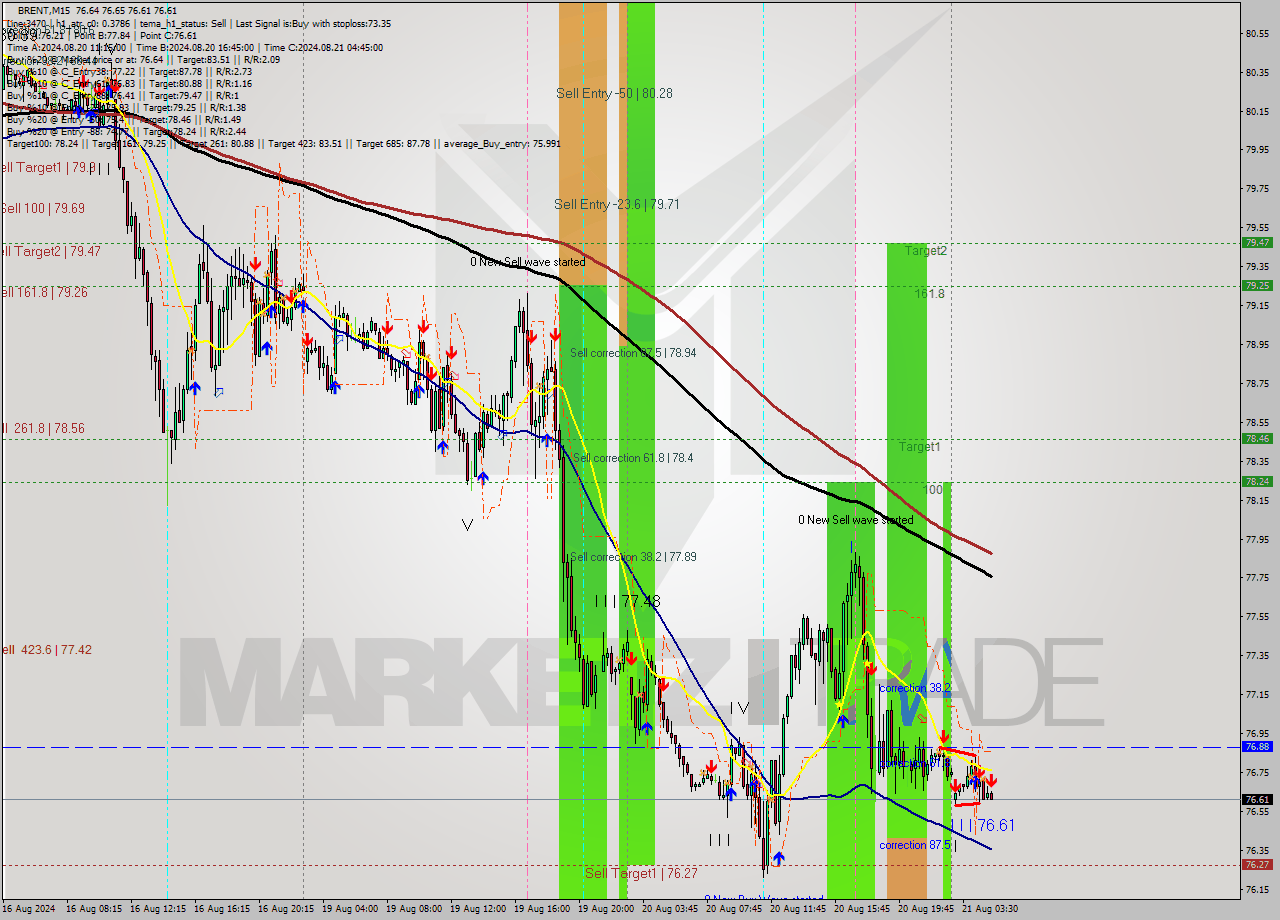Click the 'V' wave label near 19 Aug 12:00
The height and width of the screenshot is (920, 1280).
pos(467,524)
